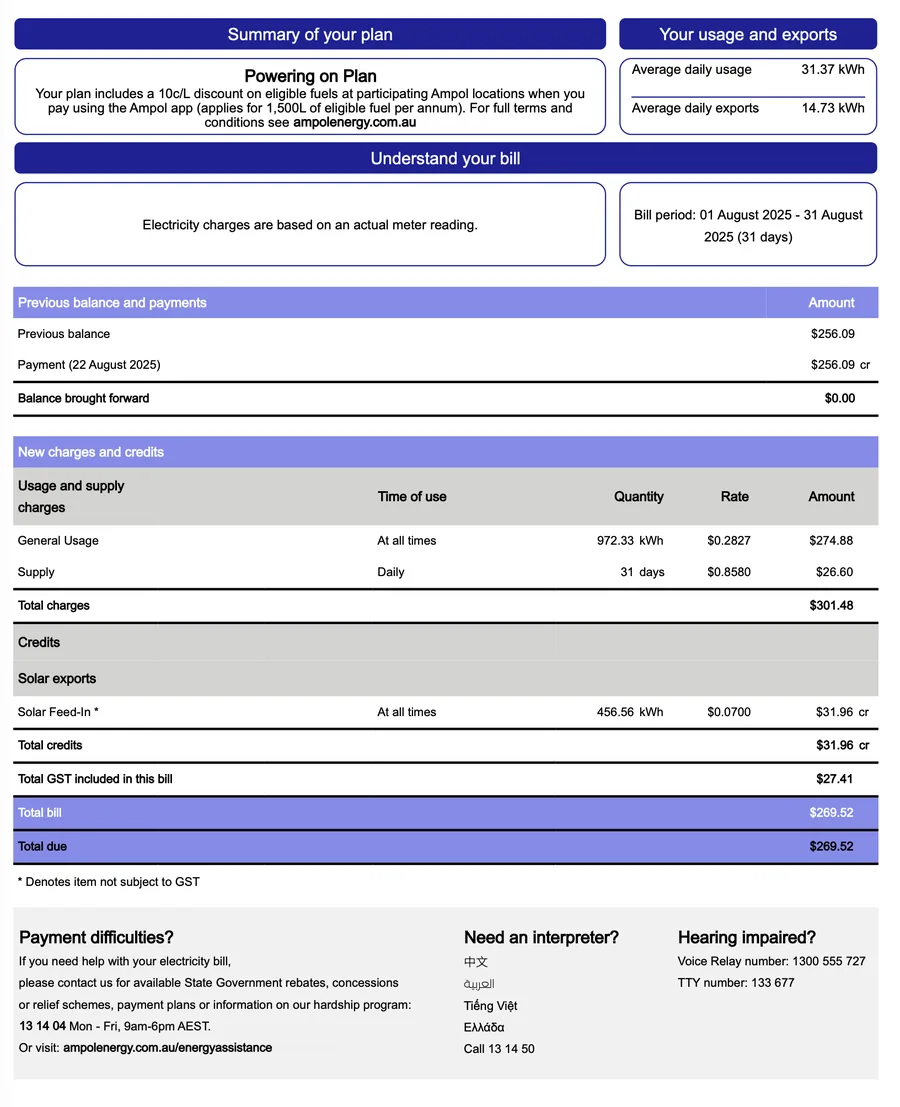Screen dimensions: 900x1107
Task: Select the Payment (22 August 2025) row label
Action: 89,365
